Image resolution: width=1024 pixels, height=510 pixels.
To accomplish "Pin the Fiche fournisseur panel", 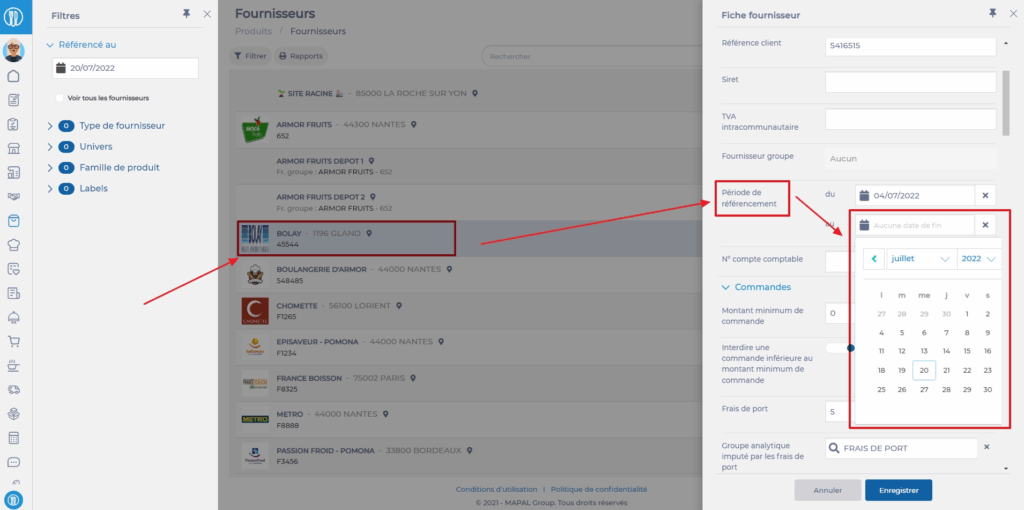I will click(x=992, y=14).
